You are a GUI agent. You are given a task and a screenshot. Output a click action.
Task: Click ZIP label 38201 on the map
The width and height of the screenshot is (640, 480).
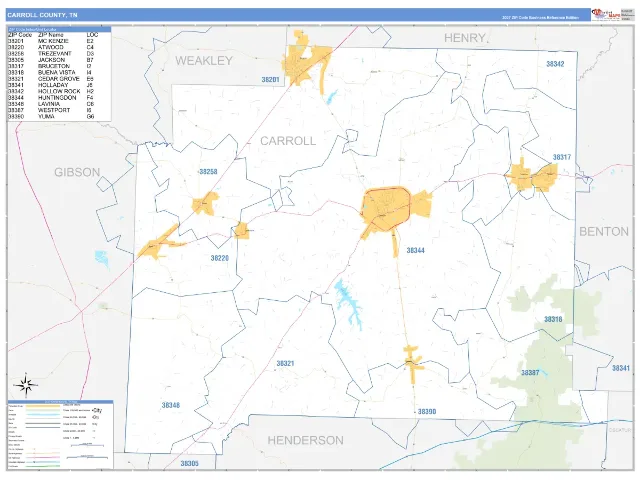(x=270, y=80)
